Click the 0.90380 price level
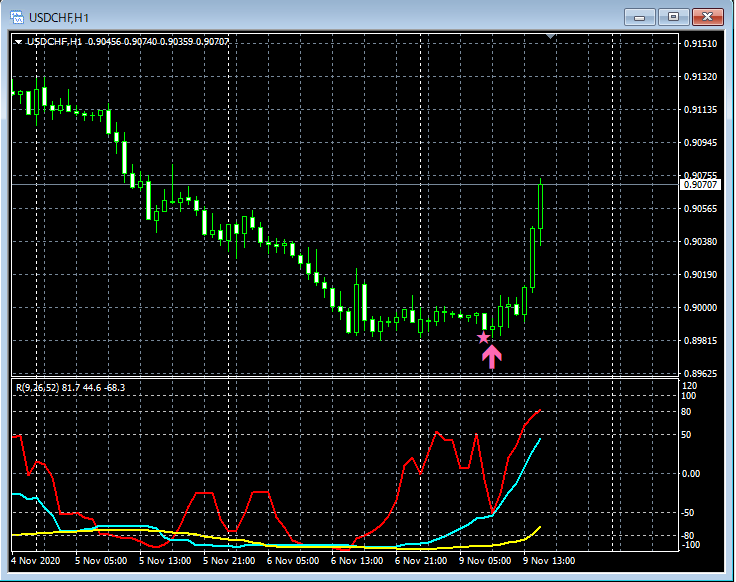736x582 pixels. [700, 242]
